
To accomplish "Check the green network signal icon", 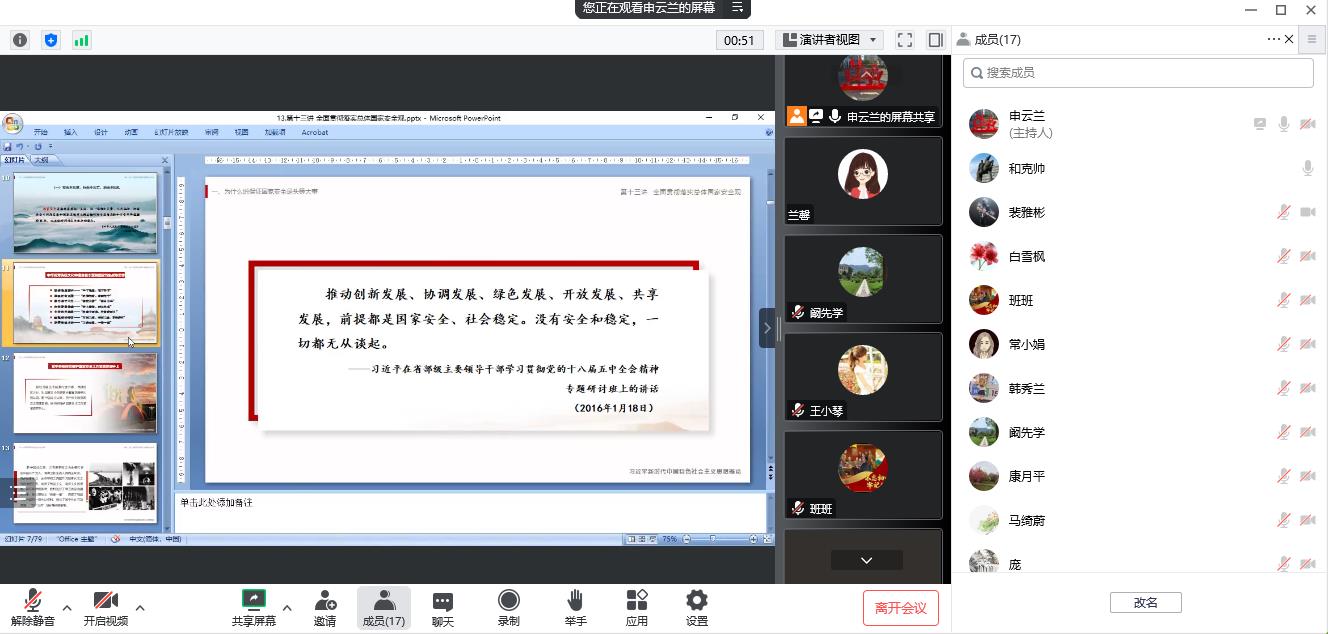I will [81, 40].
